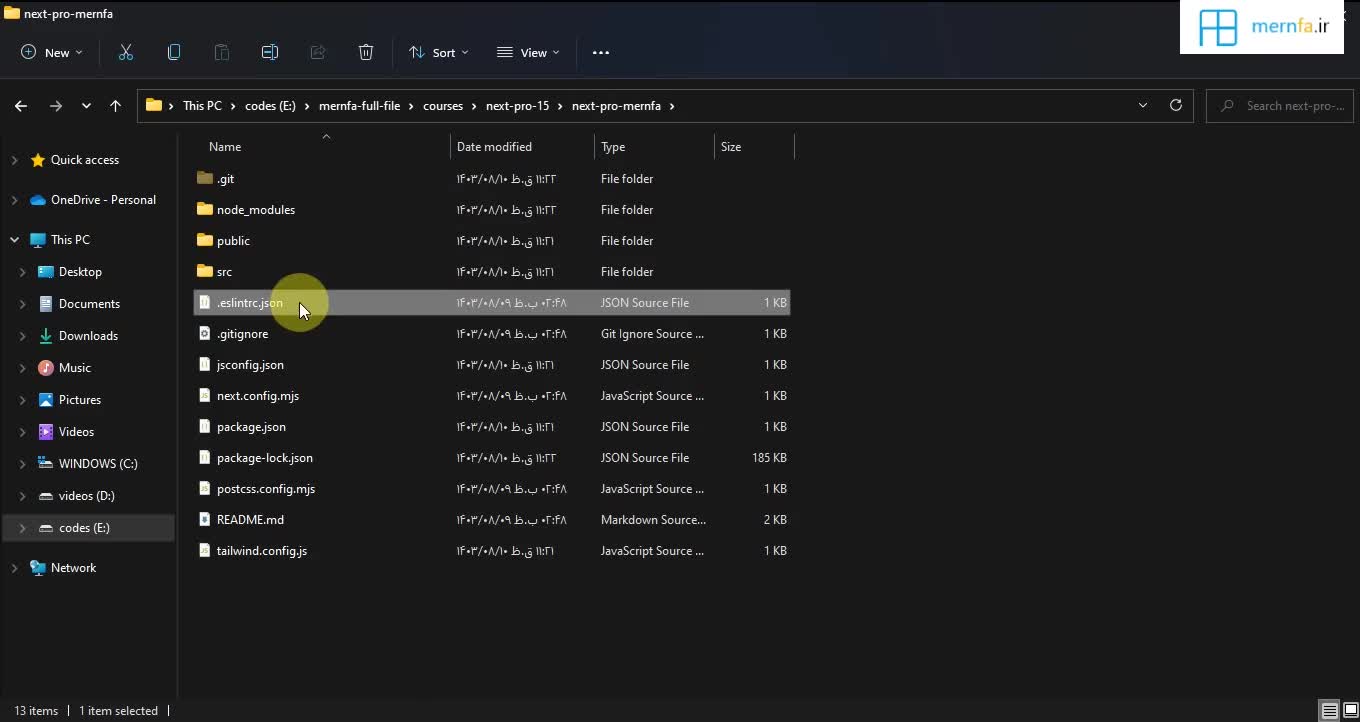1360x722 pixels.
Task: Select the public folder row
Action: [x=492, y=241]
